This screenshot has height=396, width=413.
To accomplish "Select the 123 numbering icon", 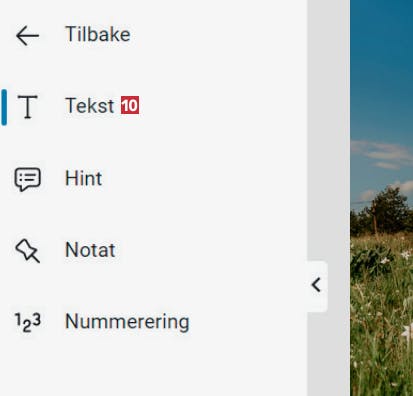I will click(x=28, y=322).
